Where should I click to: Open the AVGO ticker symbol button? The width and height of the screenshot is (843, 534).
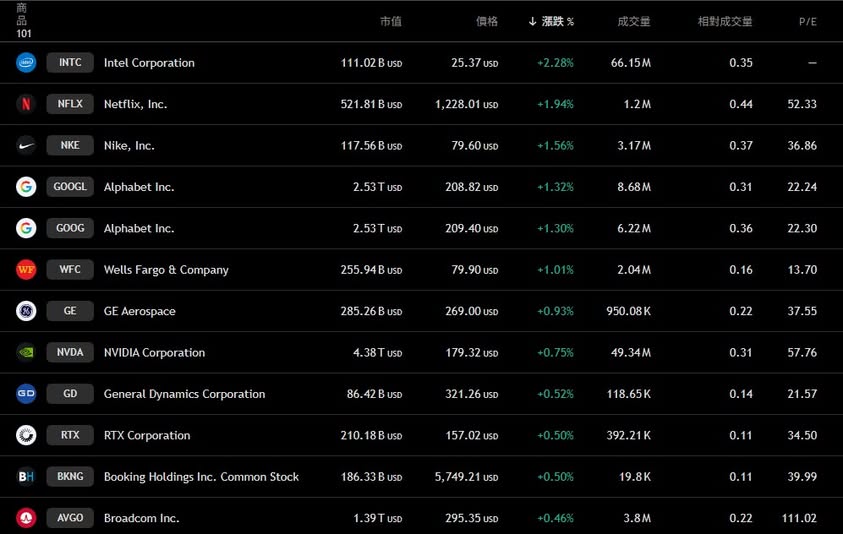point(70,518)
